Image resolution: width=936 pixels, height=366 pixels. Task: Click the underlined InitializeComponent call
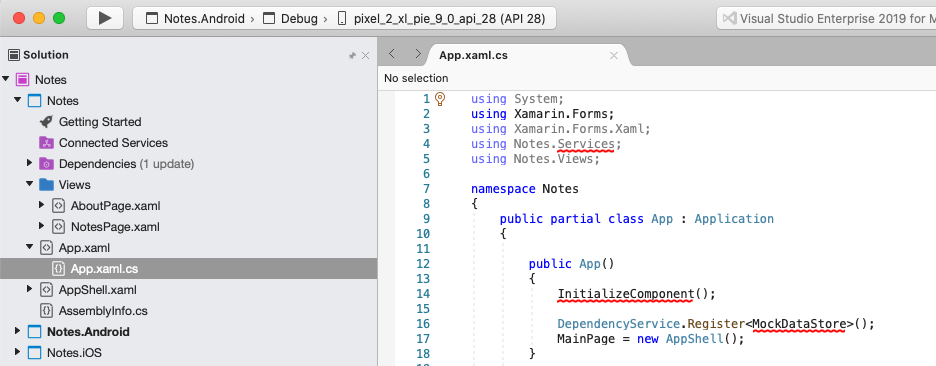tap(625, 294)
